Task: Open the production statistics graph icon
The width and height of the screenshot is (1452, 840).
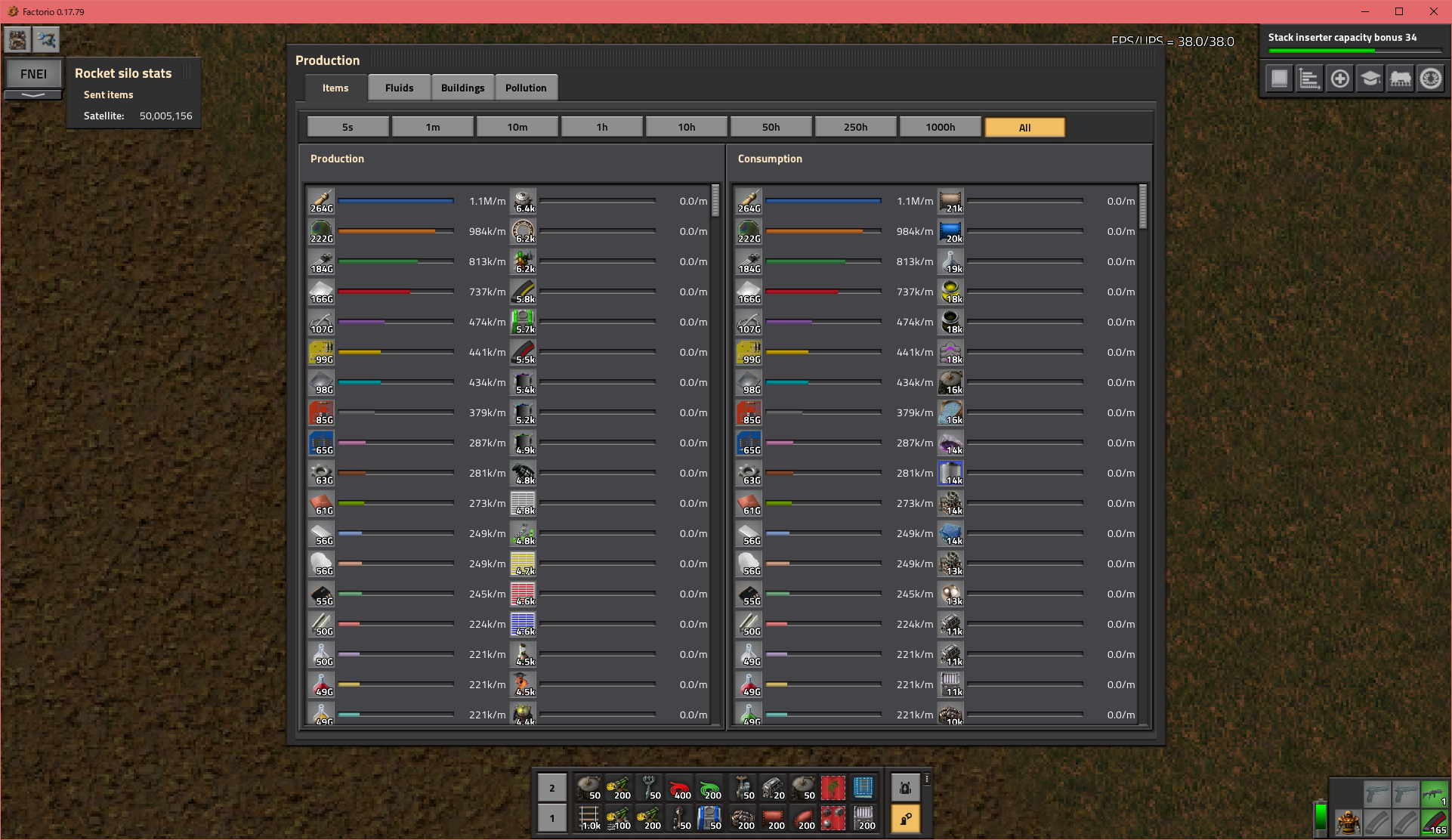Action: click(1310, 79)
